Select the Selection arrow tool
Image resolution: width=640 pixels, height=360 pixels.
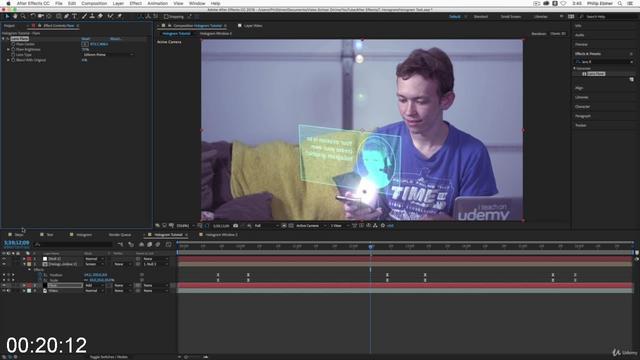(x=7, y=16)
